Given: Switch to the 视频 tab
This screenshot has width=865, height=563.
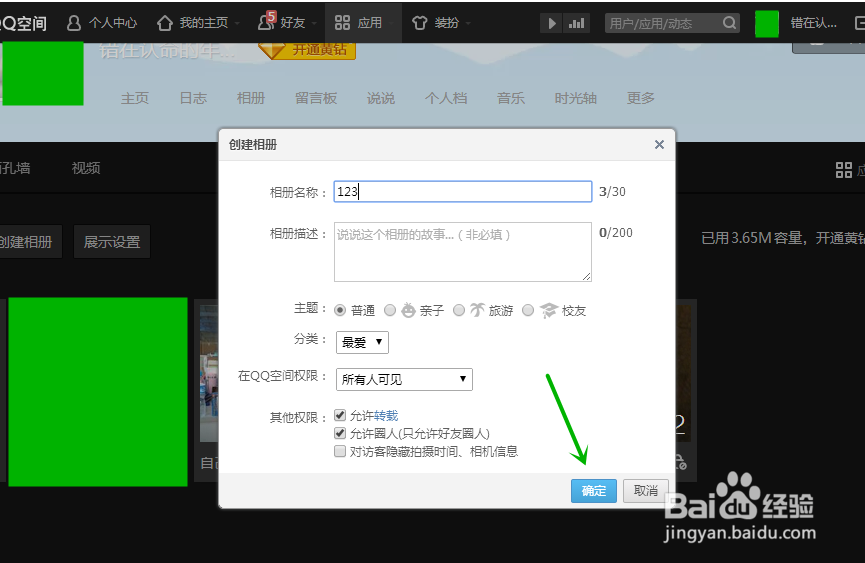Looking at the screenshot, I should tap(86, 168).
